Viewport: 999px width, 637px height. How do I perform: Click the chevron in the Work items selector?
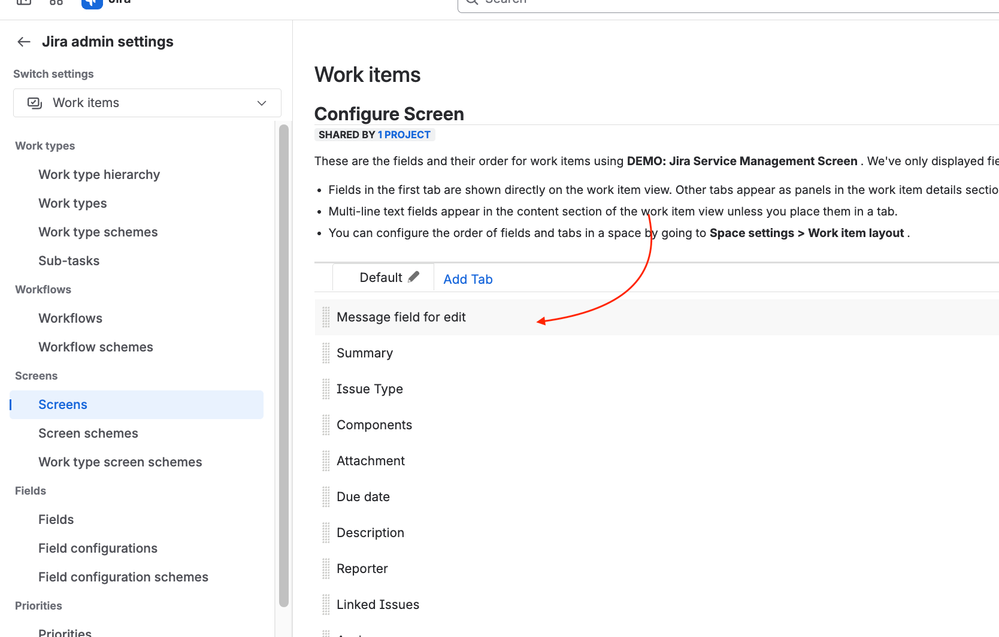(x=261, y=103)
